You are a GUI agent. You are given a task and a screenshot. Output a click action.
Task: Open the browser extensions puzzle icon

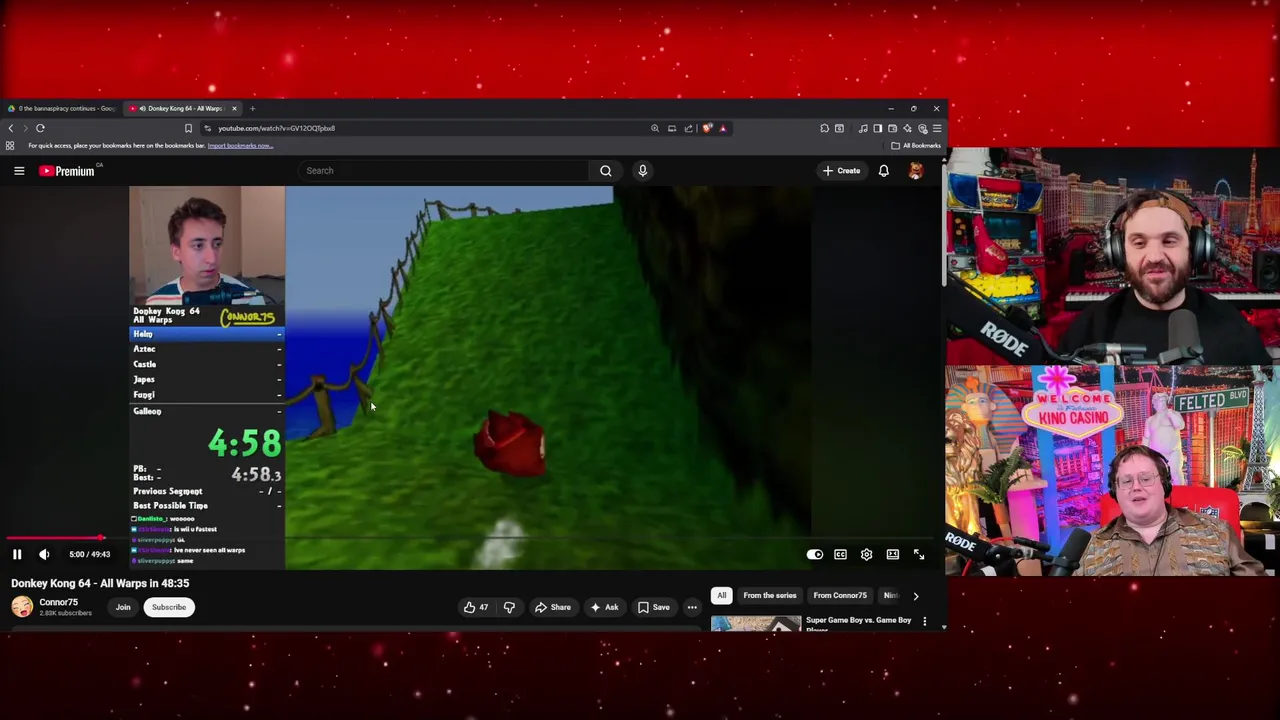coord(824,128)
